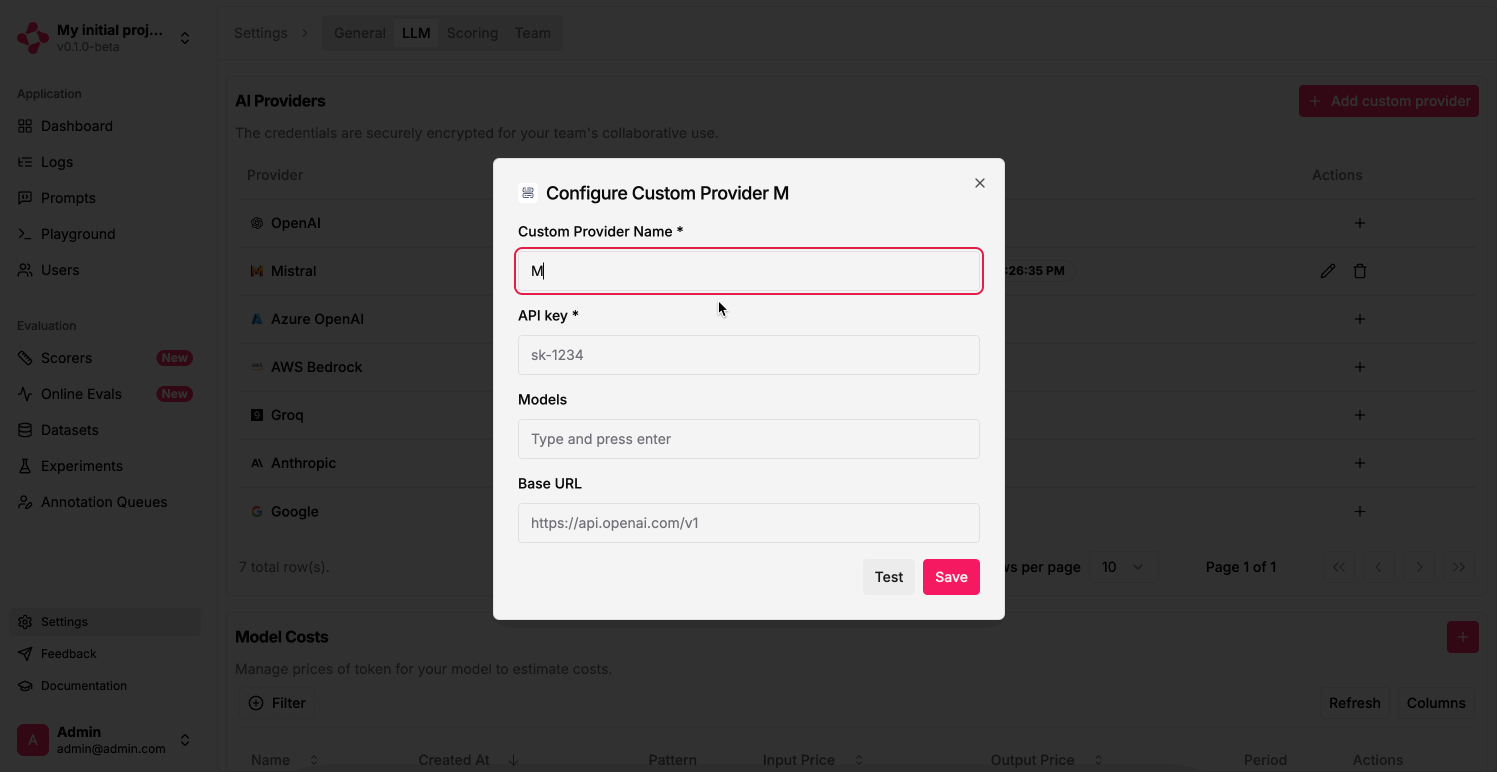1497x772 pixels.
Task: Expand the Admin account menu
Action: (x=184, y=739)
